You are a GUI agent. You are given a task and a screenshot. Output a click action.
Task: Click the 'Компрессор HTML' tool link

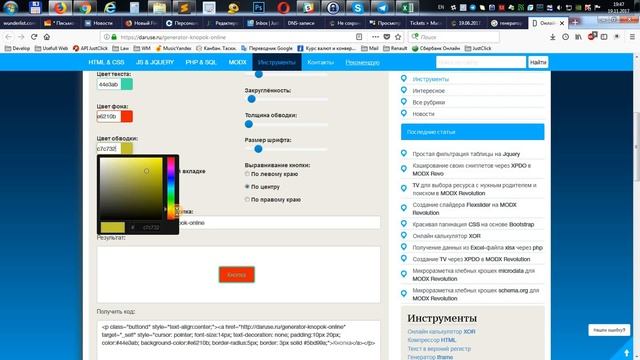(432, 340)
